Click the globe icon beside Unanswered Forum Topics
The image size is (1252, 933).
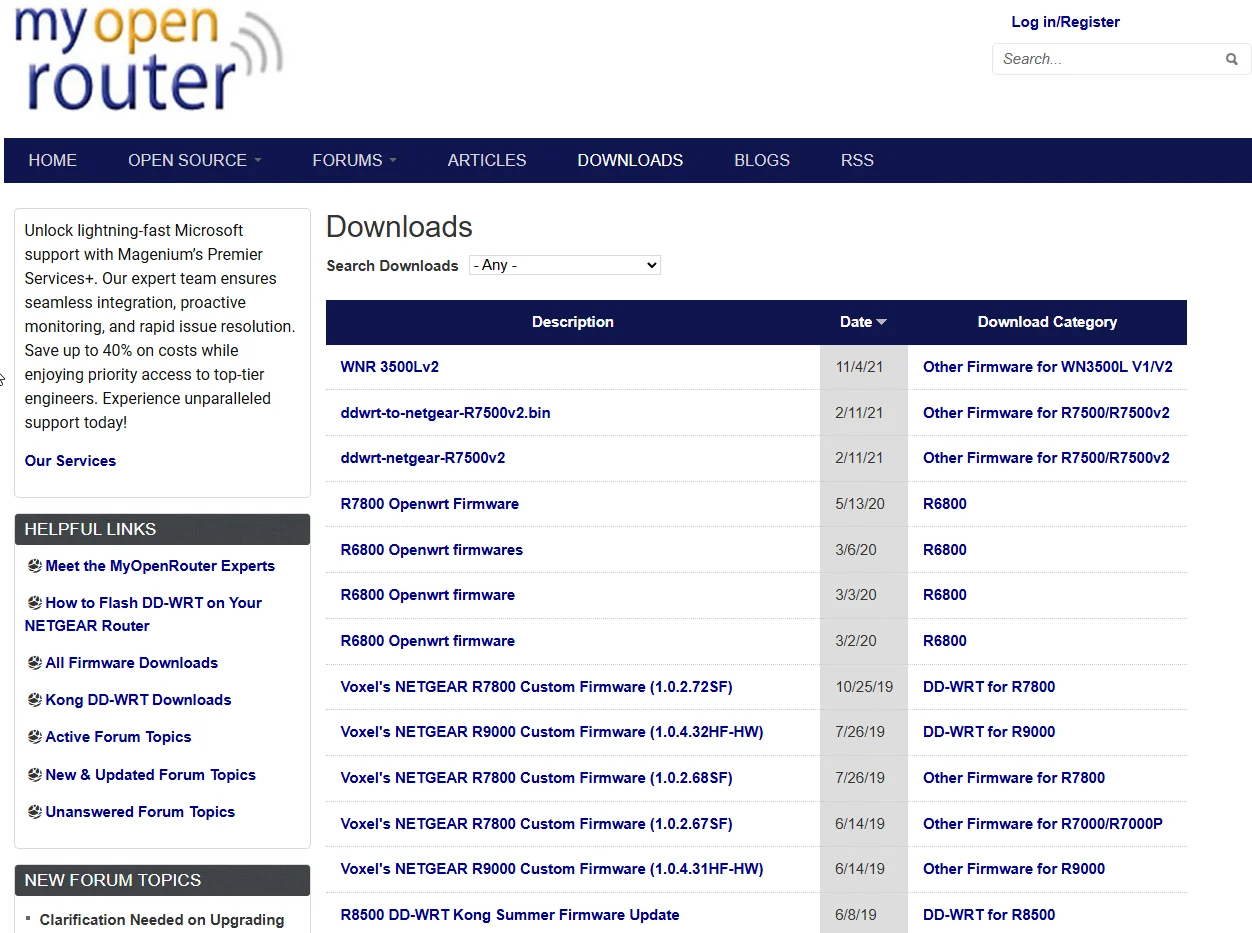[x=34, y=811]
